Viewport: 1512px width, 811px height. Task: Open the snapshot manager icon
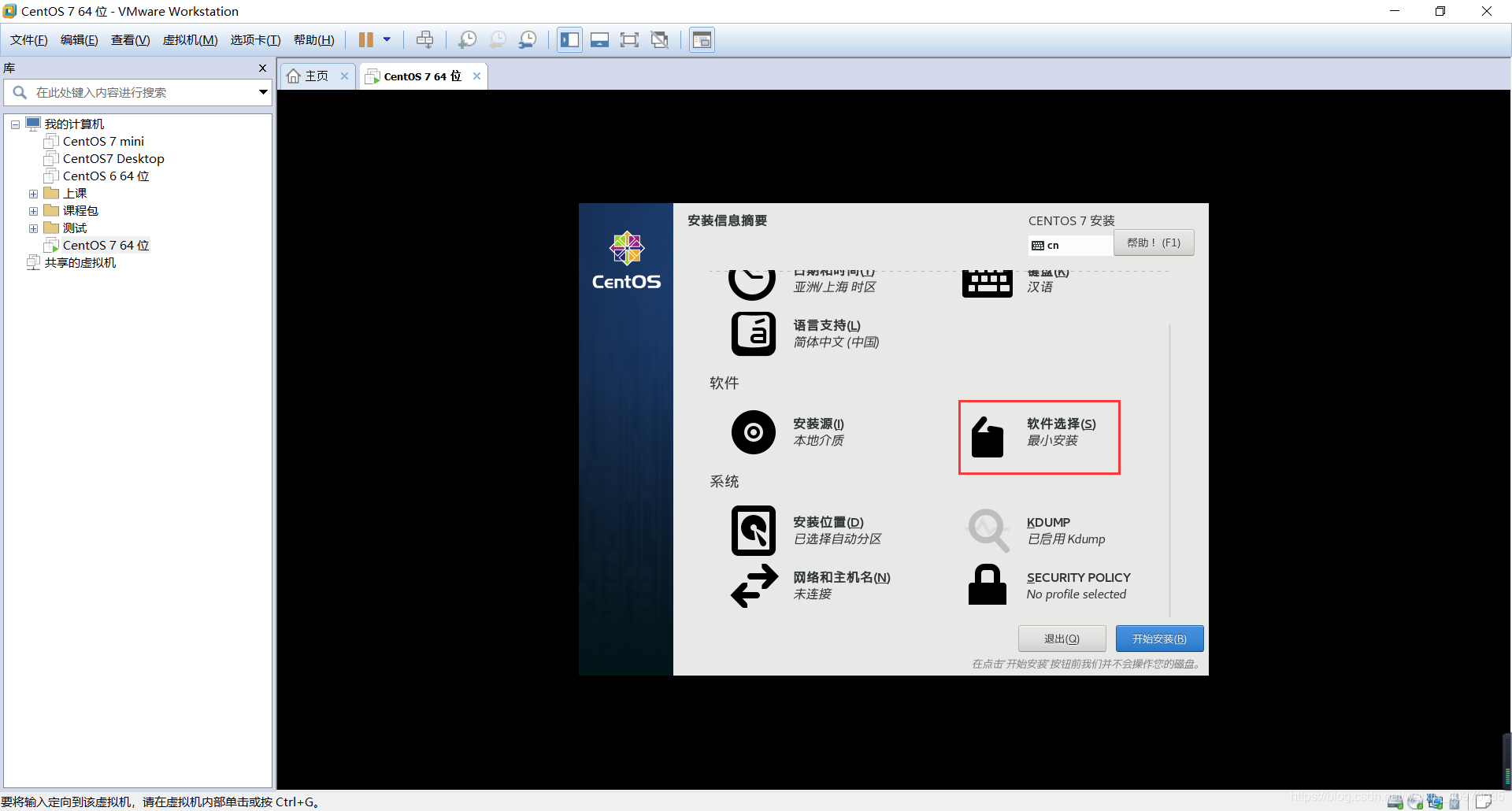pos(528,39)
